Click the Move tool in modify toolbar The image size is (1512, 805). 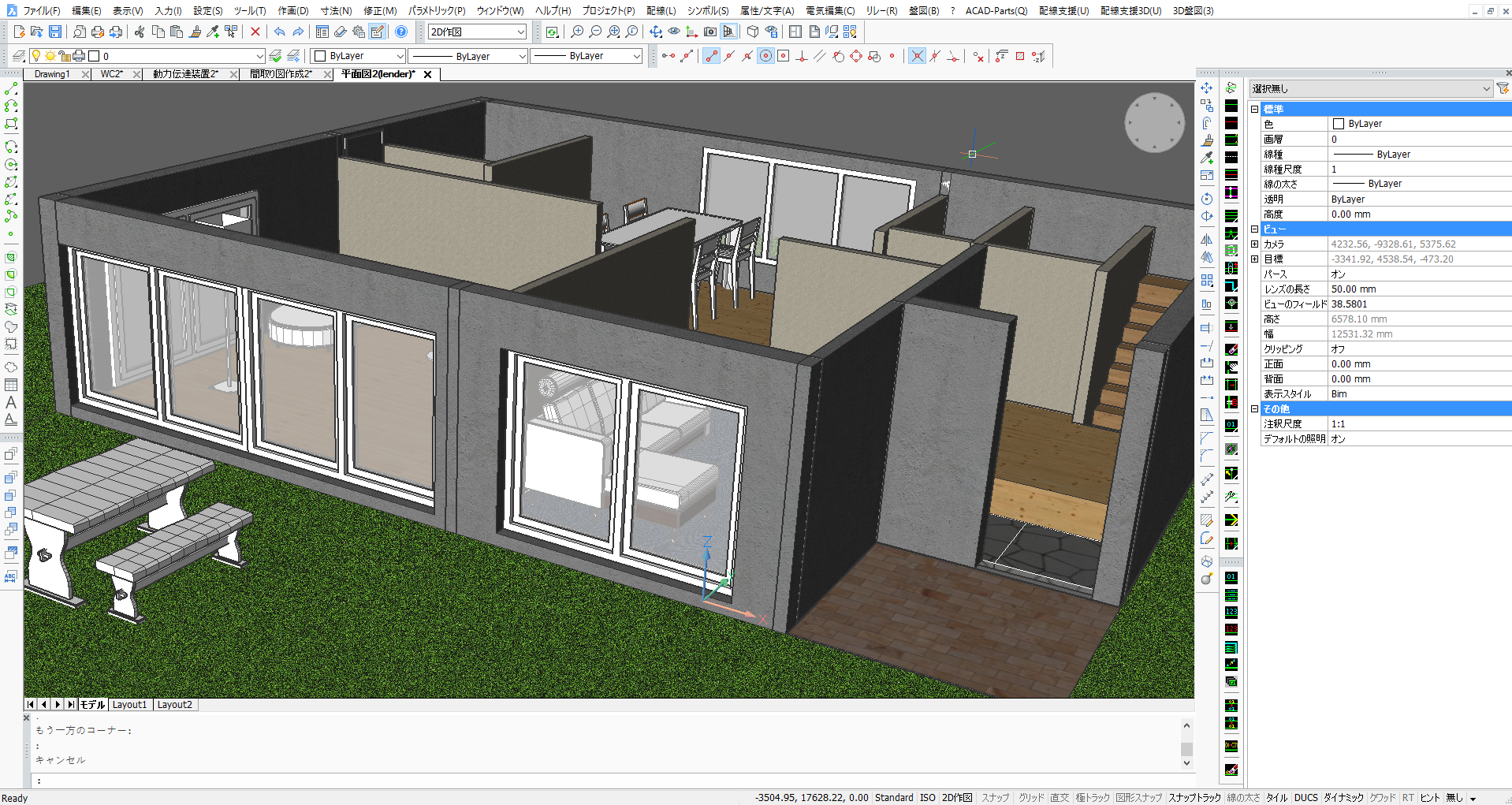coord(1207,88)
